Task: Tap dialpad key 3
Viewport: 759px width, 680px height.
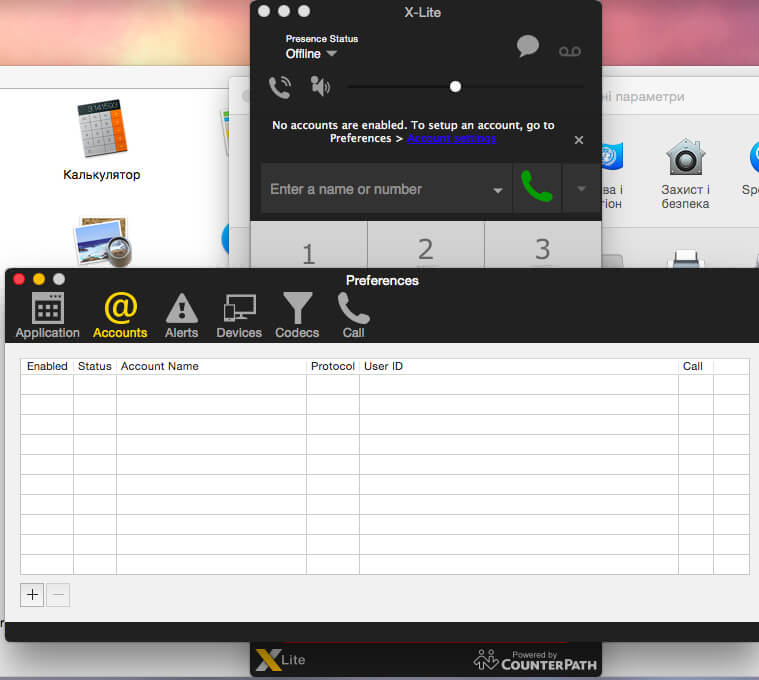Action: (x=543, y=245)
